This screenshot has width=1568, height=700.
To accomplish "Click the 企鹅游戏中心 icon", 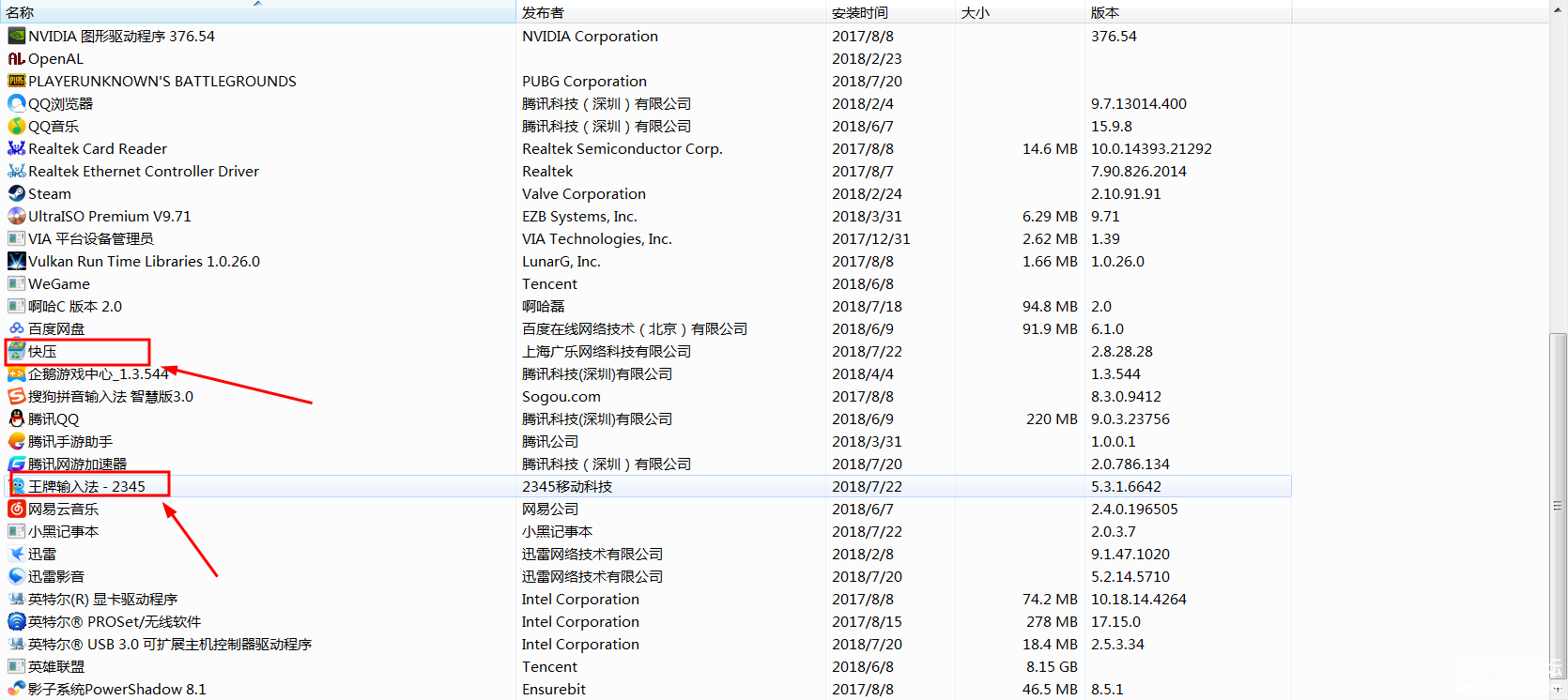I will coord(16,373).
